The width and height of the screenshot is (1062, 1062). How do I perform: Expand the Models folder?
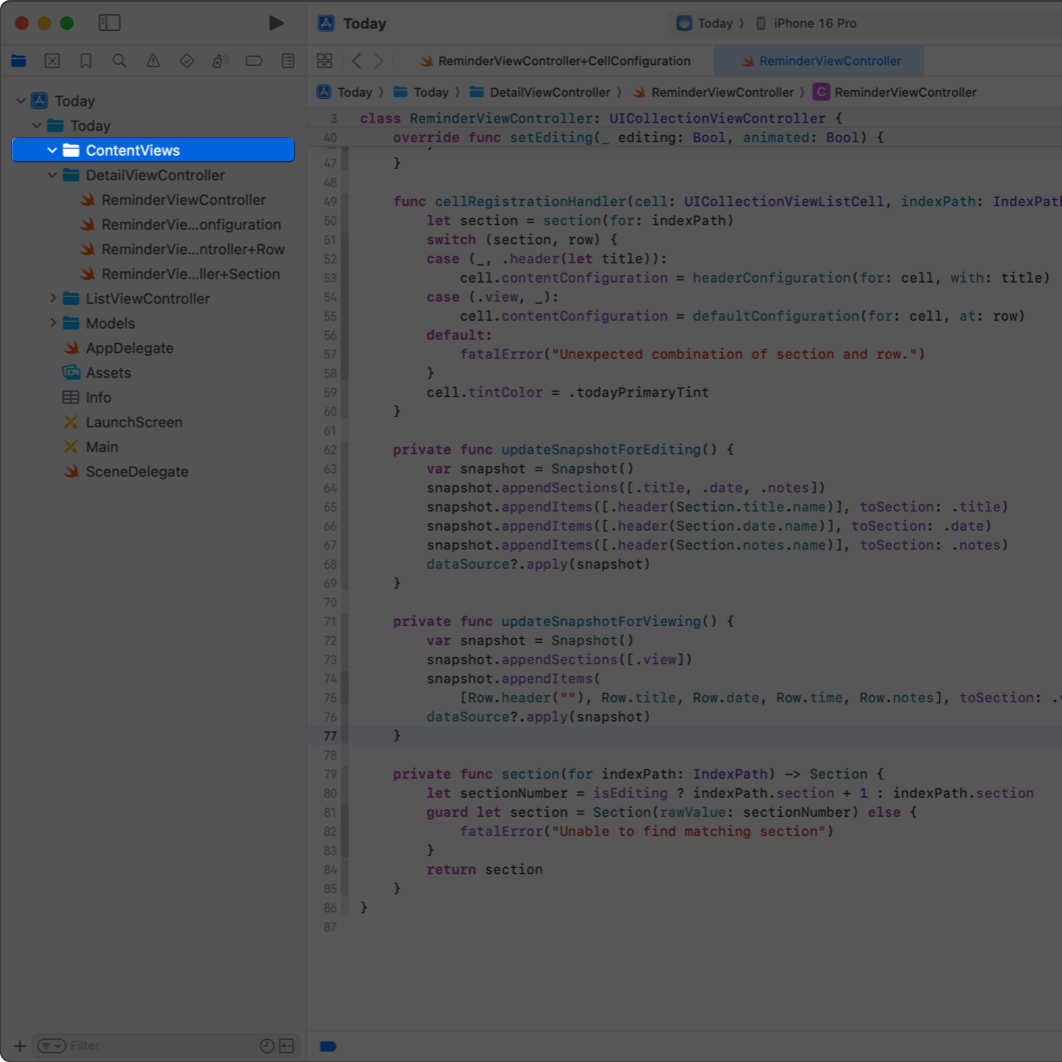[52, 323]
